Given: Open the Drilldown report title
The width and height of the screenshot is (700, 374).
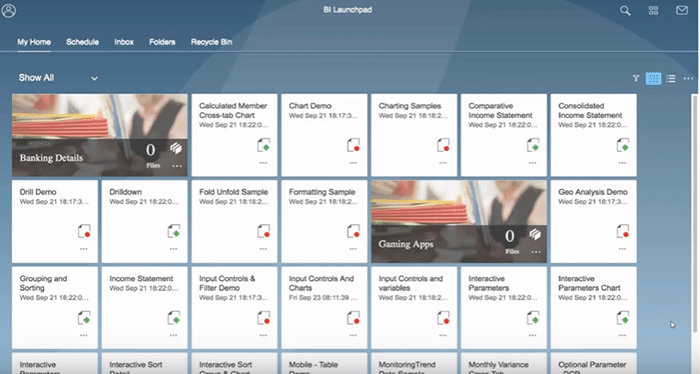Looking at the screenshot, I should click(x=125, y=192).
